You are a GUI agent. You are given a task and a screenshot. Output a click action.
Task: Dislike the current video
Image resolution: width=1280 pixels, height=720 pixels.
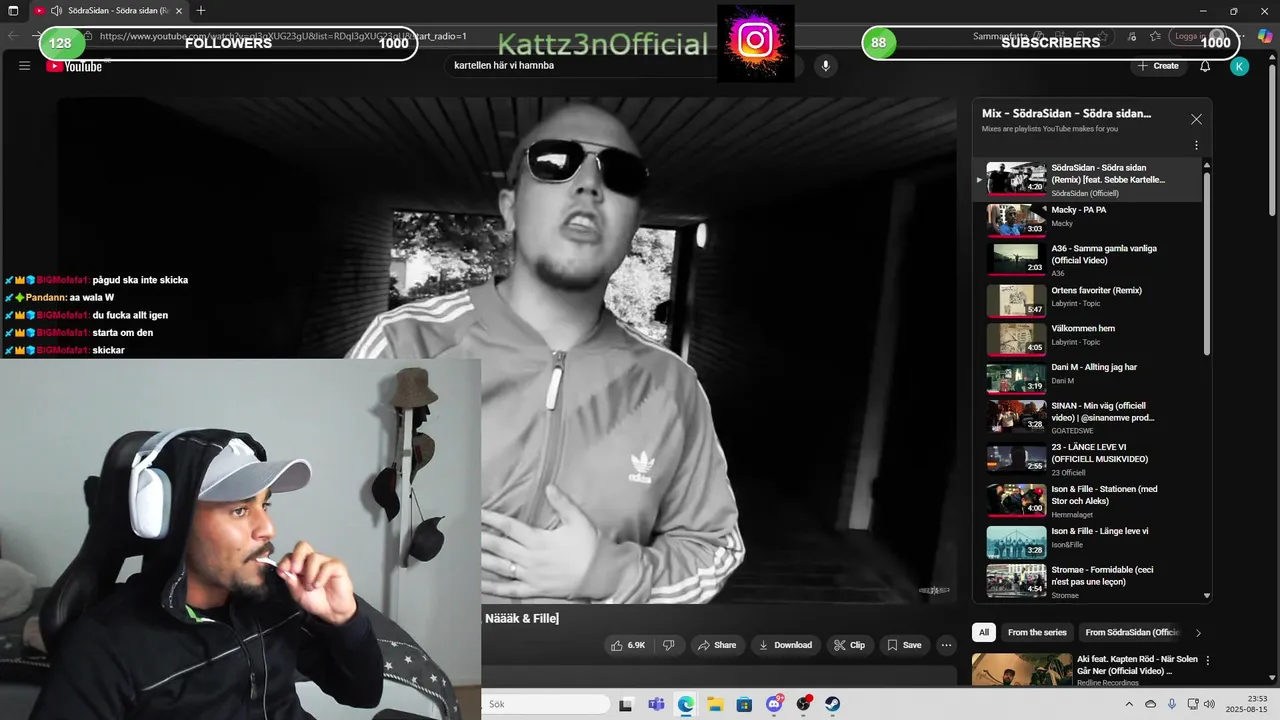[669, 645]
